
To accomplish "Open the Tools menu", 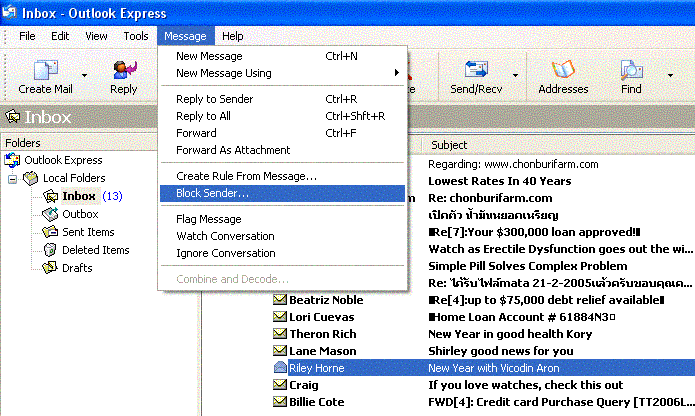I will (x=136, y=36).
